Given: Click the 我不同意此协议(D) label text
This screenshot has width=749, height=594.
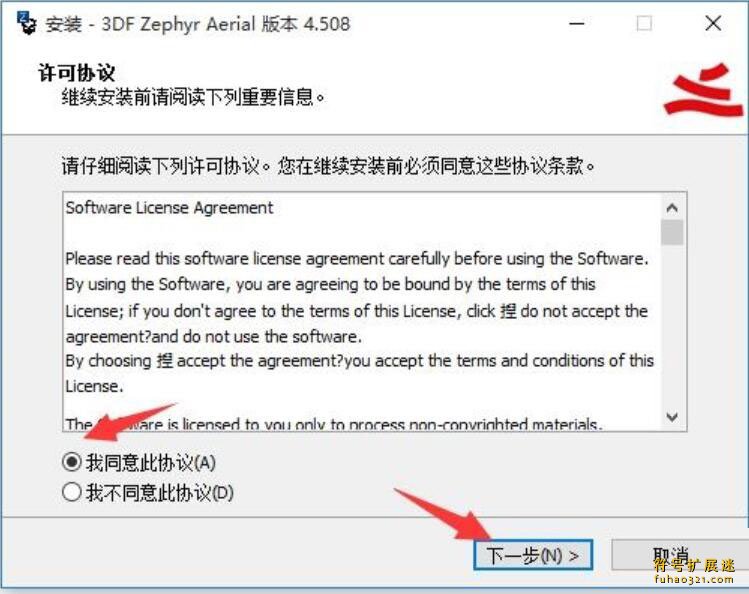Looking at the screenshot, I should tap(160, 493).
